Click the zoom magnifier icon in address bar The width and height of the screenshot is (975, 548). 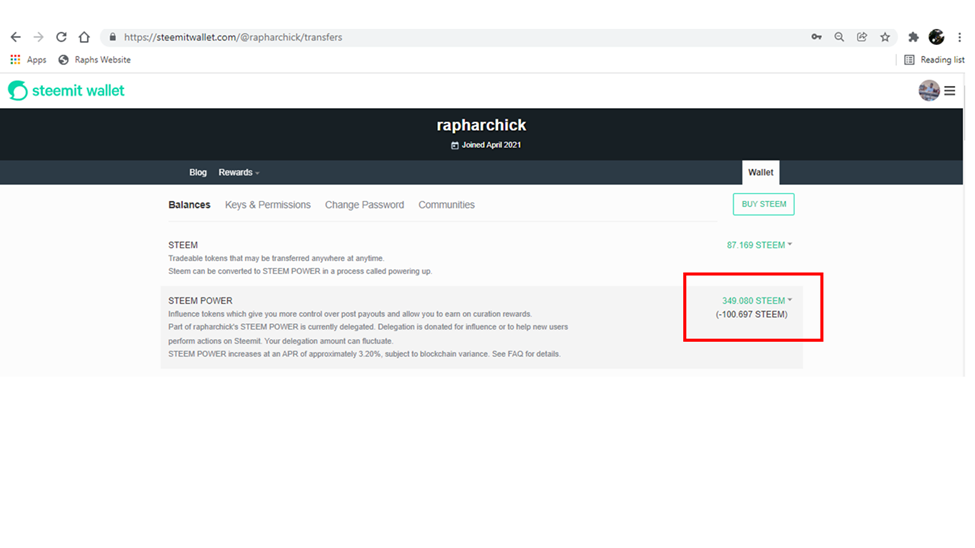tap(839, 37)
